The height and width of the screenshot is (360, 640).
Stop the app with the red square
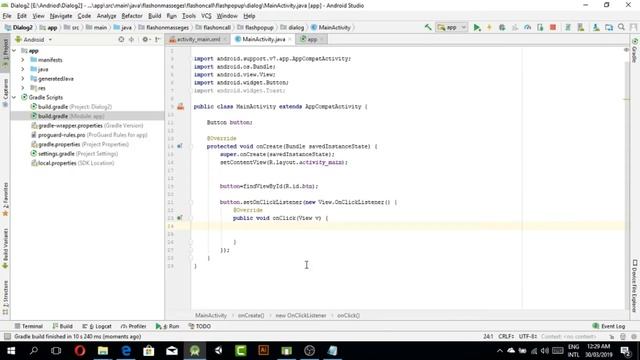pos(553,27)
